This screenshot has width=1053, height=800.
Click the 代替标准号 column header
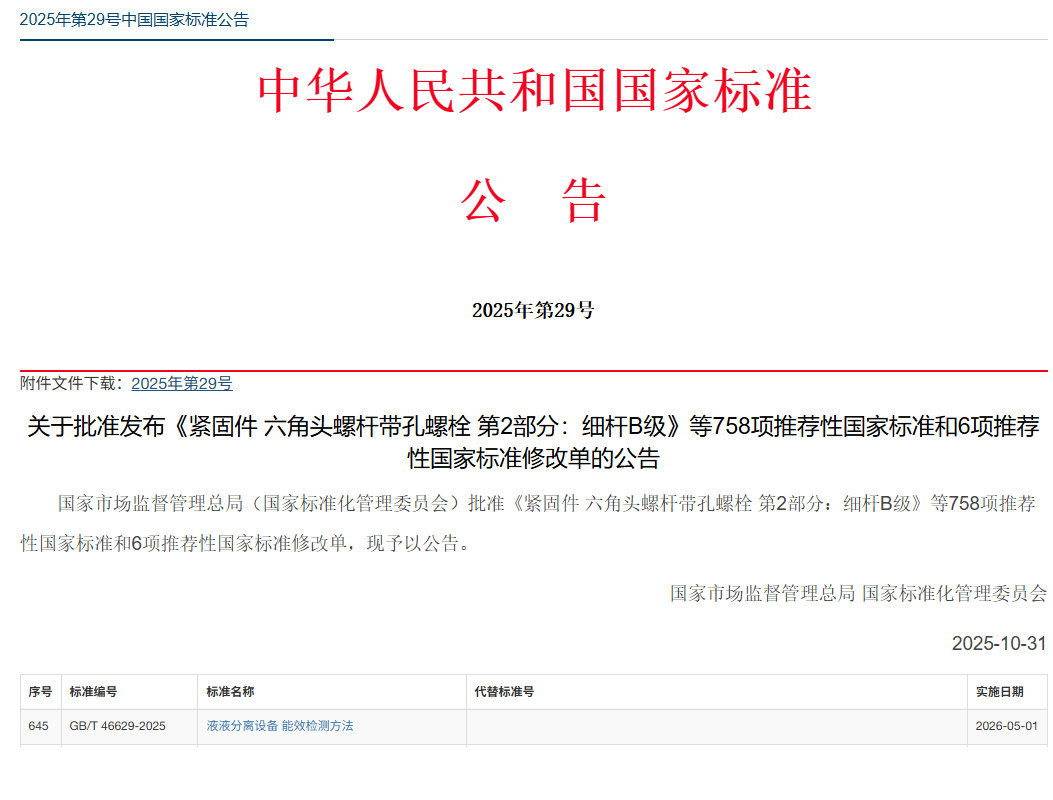point(499,691)
